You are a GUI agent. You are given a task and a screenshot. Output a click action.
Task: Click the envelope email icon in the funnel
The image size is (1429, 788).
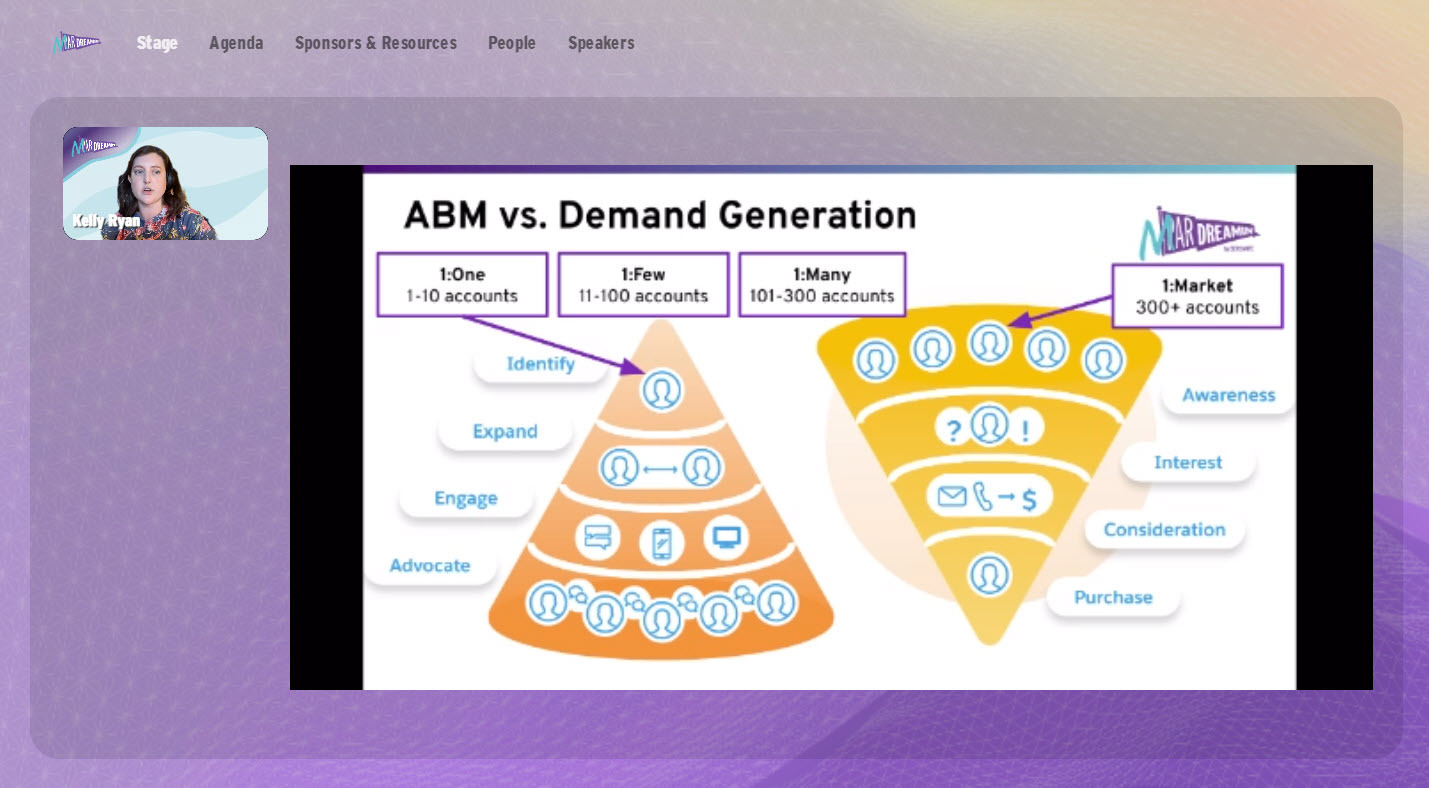[952, 496]
